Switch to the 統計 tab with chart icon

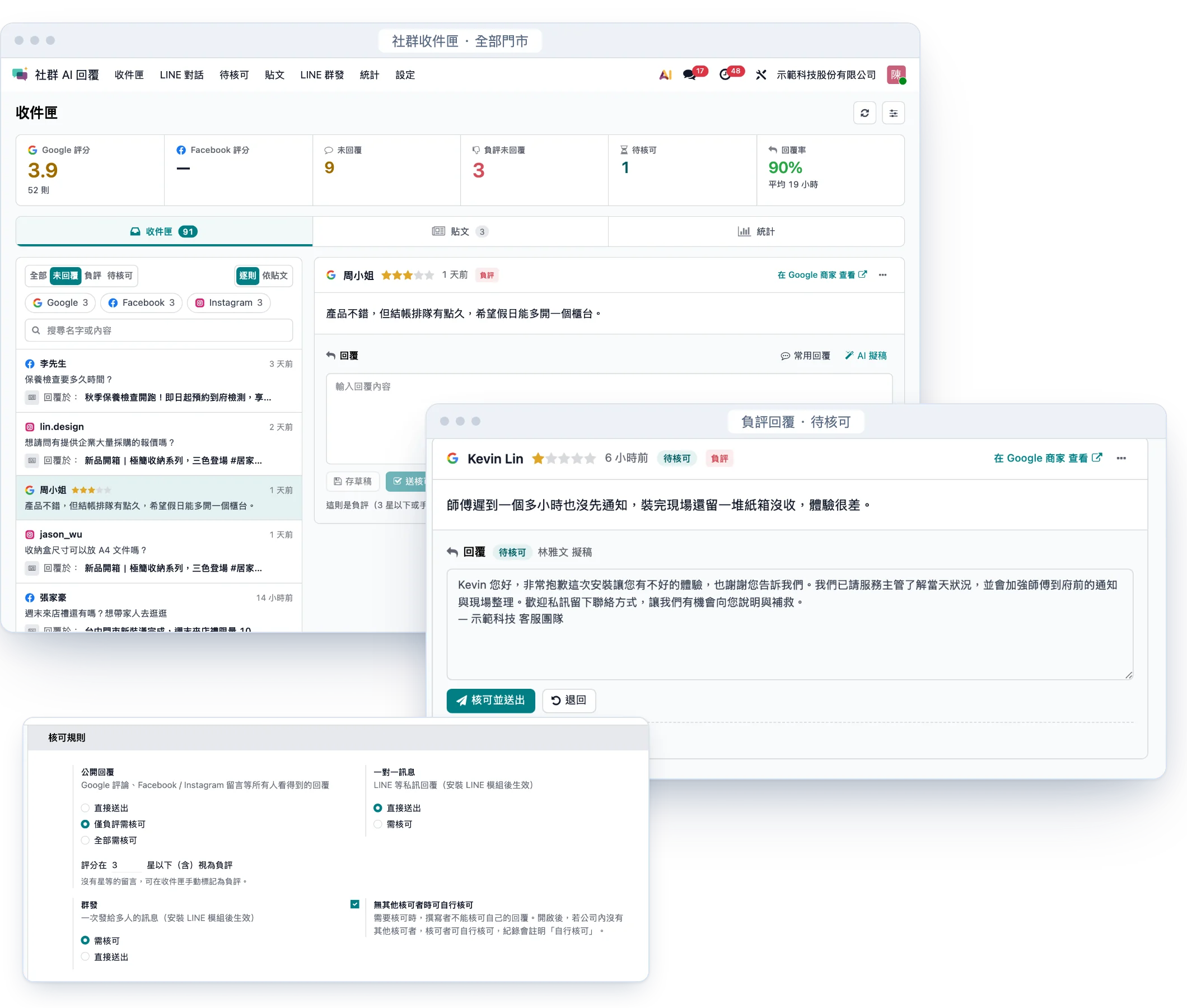[756, 231]
